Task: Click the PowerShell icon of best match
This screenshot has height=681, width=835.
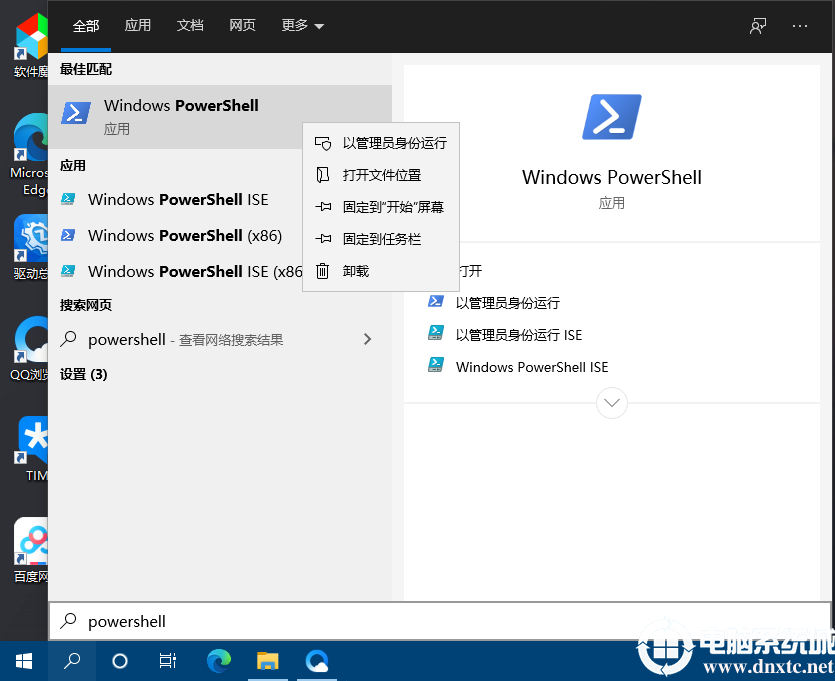Action: click(x=76, y=113)
